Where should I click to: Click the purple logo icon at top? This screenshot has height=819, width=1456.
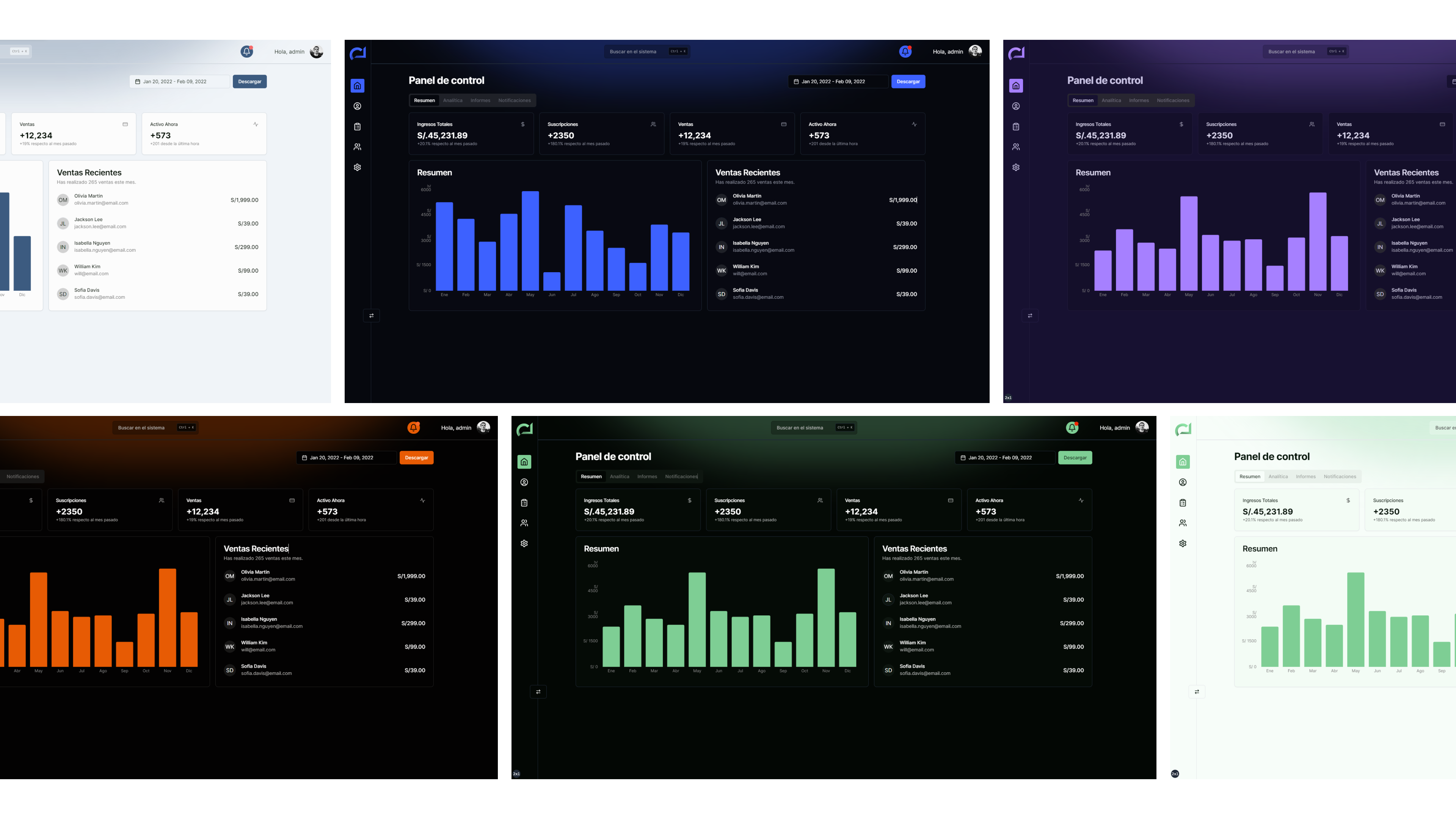click(x=1016, y=53)
